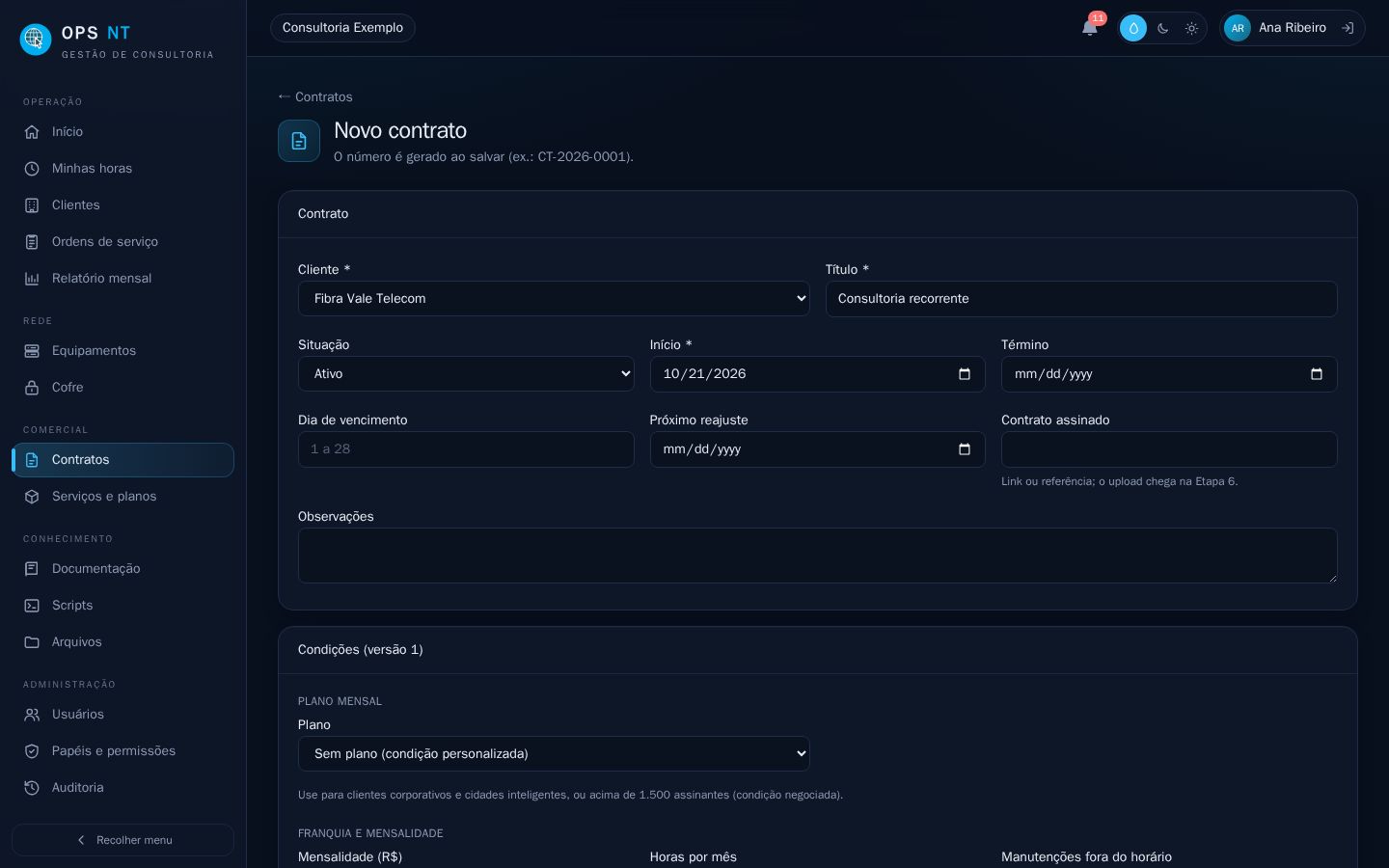This screenshot has height=868, width=1389.
Task: Switch to light sun theme
Action: pos(1191,28)
